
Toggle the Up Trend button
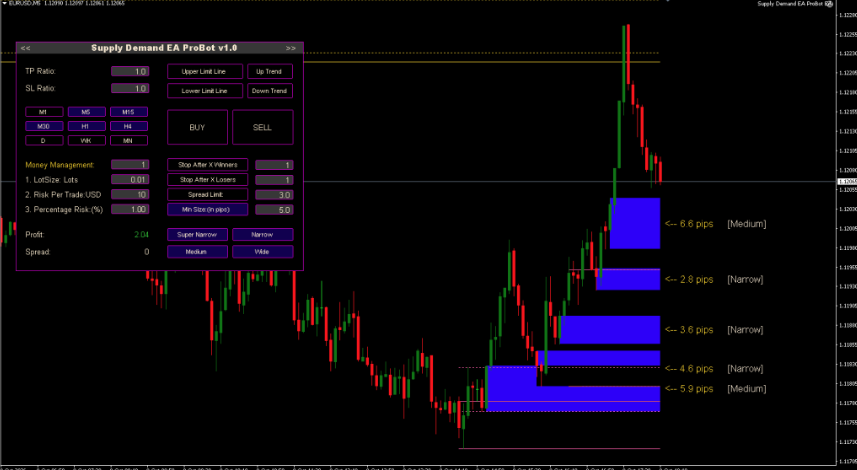270,72
